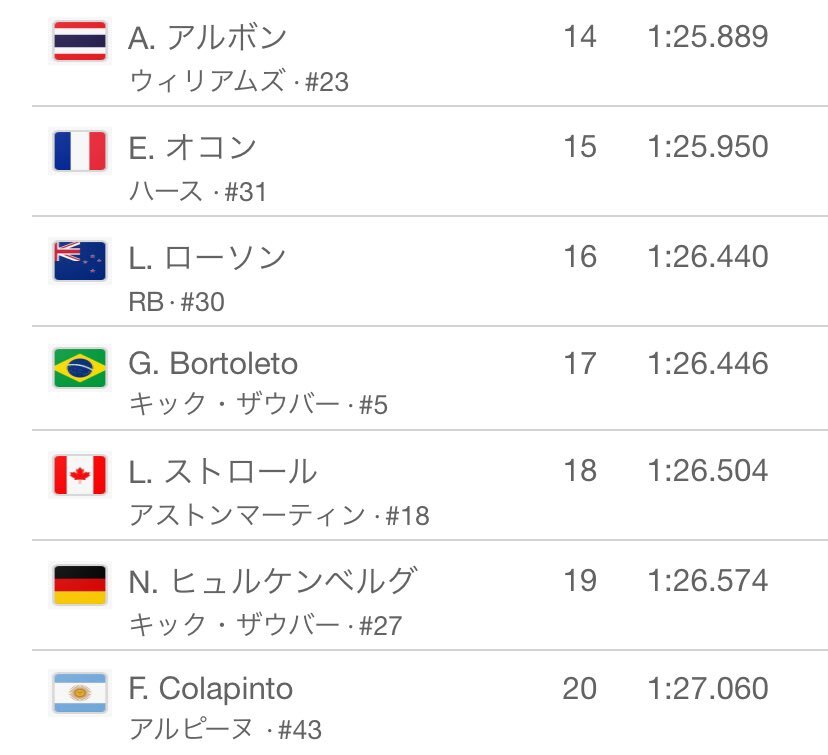Screen dimensions: 828x755
Task: Tap the New Zealand flag icon beside L. ローソン
Action: [x=80, y=261]
